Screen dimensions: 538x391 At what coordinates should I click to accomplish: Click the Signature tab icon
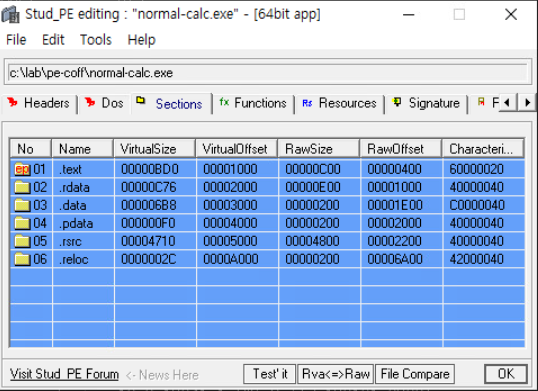(397, 102)
